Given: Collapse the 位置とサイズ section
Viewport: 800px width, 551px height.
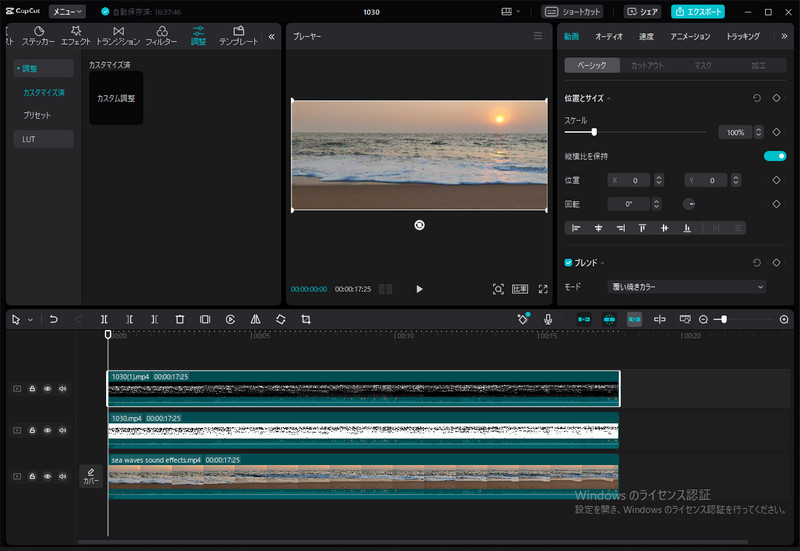Looking at the screenshot, I should click(x=609, y=98).
